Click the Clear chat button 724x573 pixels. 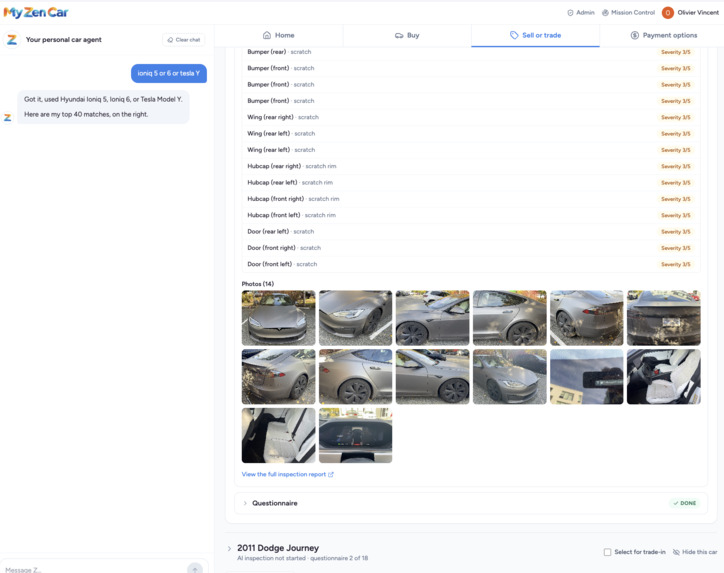coord(184,40)
